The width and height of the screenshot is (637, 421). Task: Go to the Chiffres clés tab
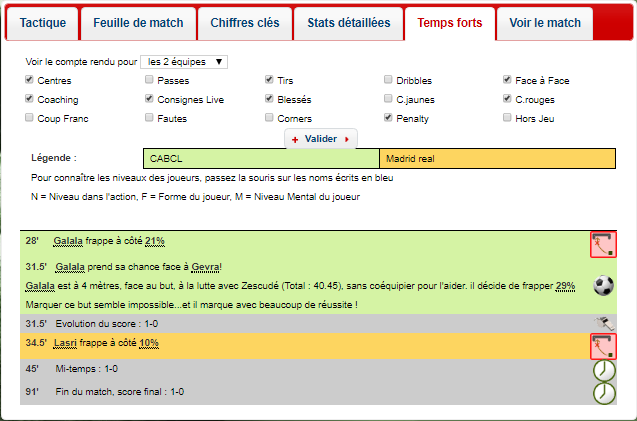point(245,23)
